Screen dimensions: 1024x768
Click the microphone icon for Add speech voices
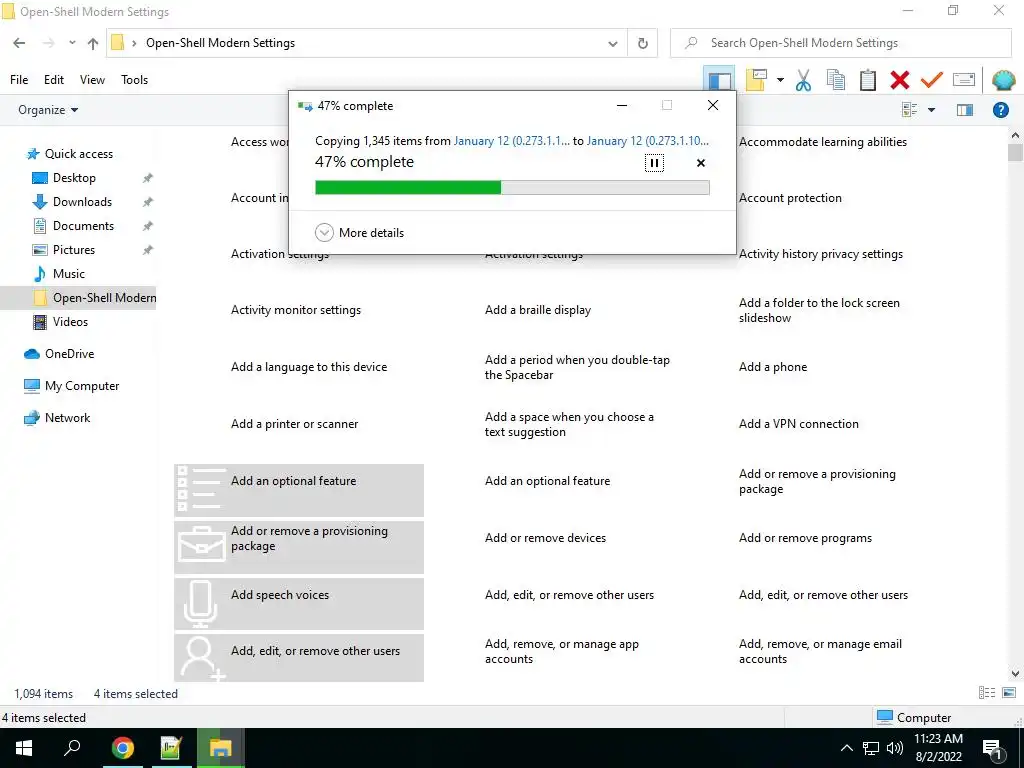(200, 603)
